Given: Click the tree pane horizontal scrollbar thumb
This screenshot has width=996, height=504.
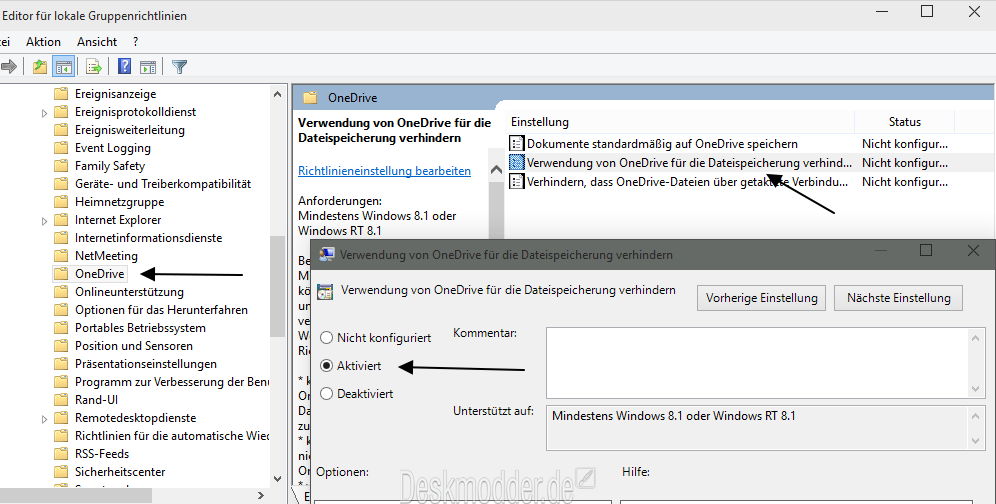Looking at the screenshot, I should 76,495.
